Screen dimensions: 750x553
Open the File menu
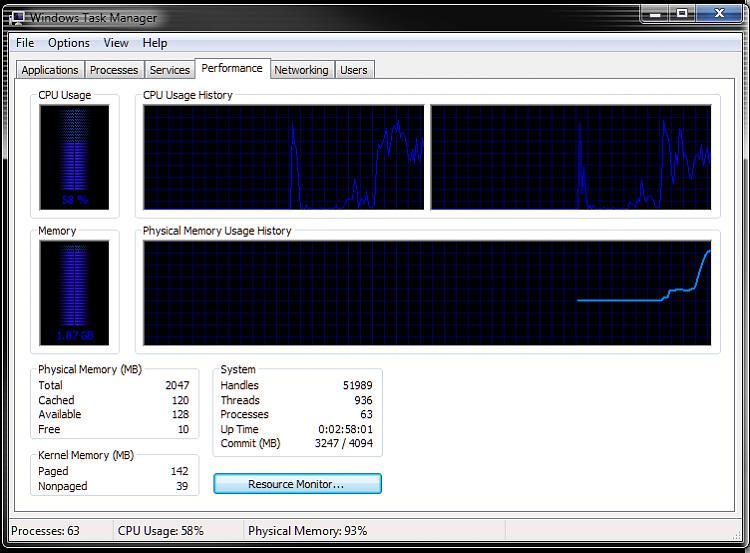[25, 43]
